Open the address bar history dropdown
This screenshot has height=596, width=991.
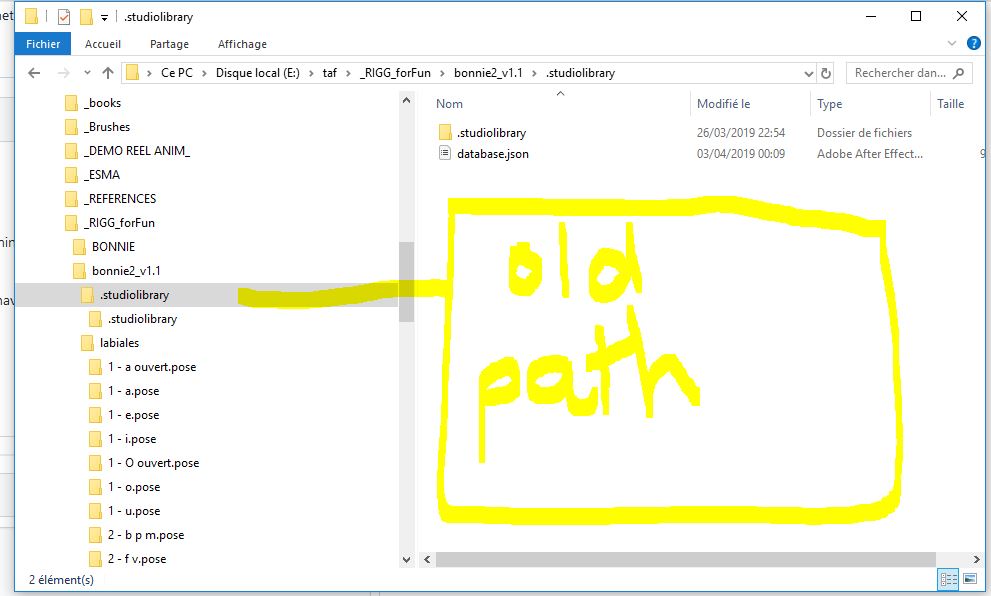click(808, 72)
